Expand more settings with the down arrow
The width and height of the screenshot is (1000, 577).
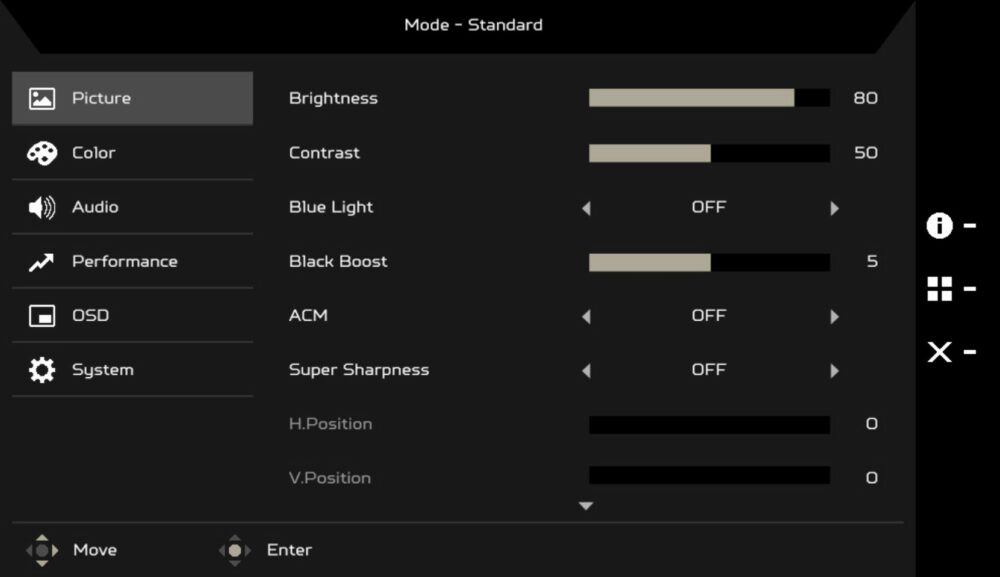click(x=585, y=506)
